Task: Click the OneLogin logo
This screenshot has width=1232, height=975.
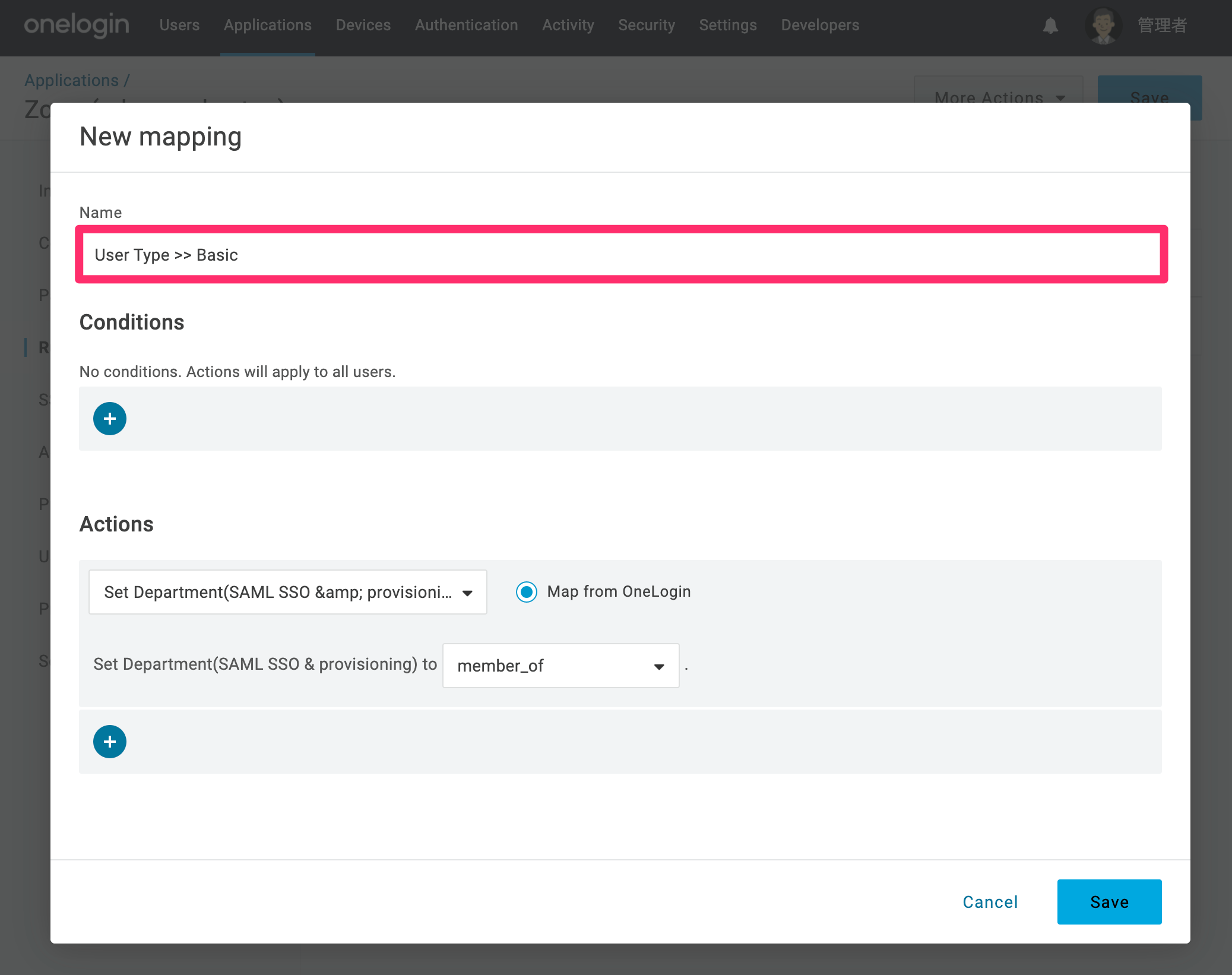Action: coord(77,26)
